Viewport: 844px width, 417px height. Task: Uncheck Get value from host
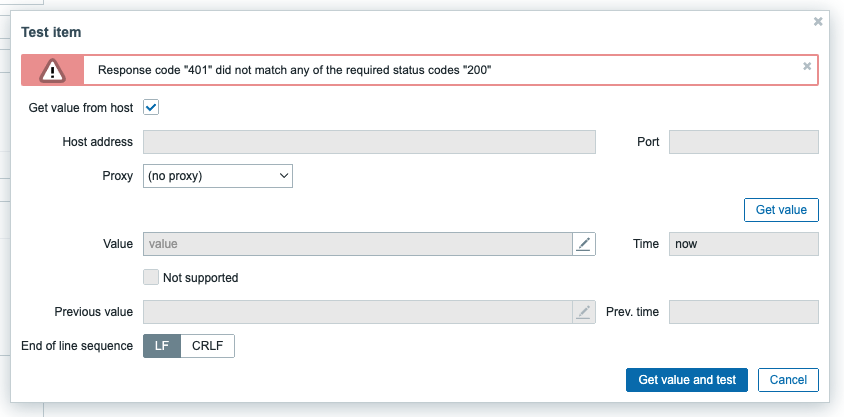tap(151, 108)
